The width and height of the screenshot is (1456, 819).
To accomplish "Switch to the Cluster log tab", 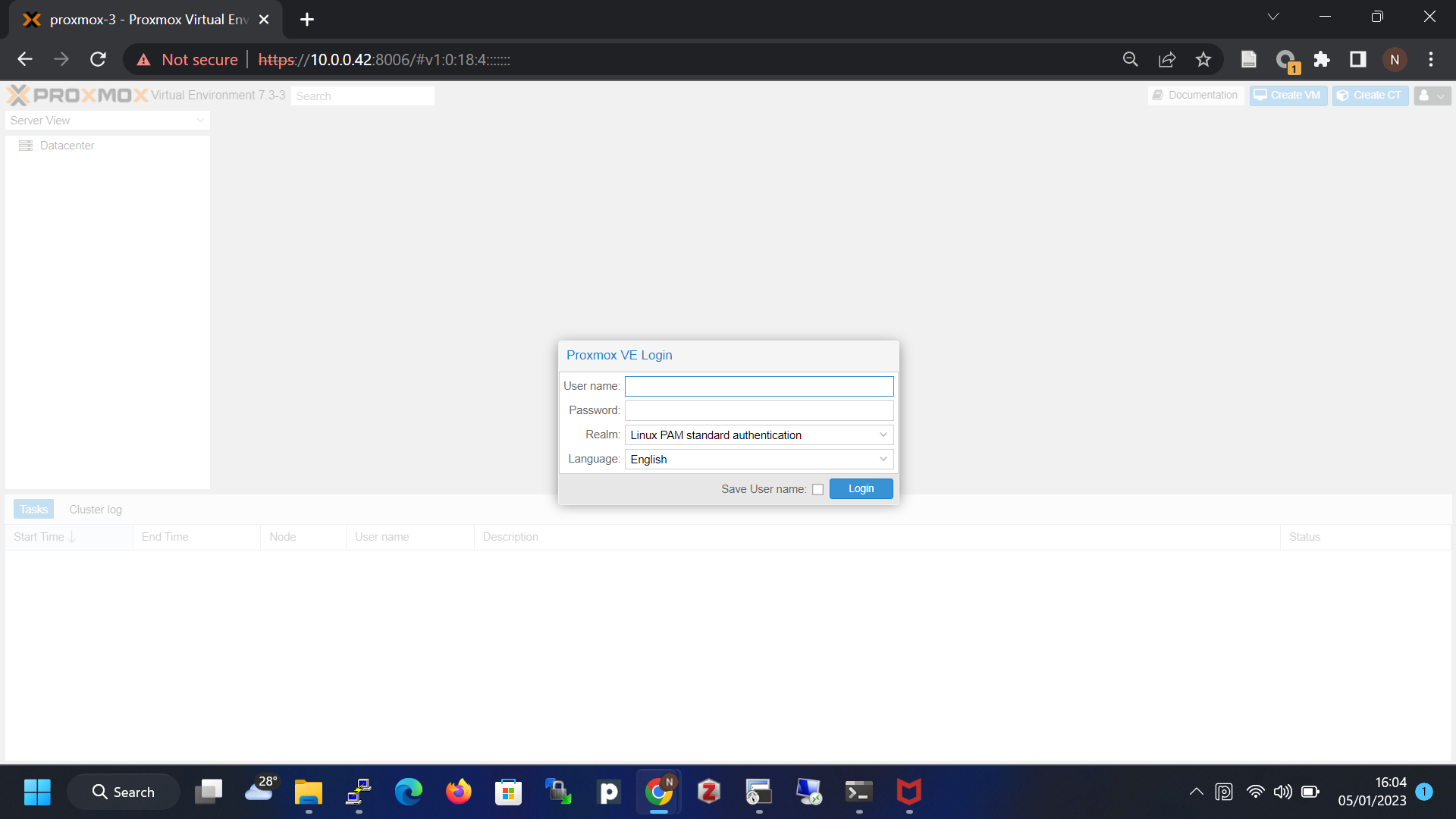I will 96,510.
